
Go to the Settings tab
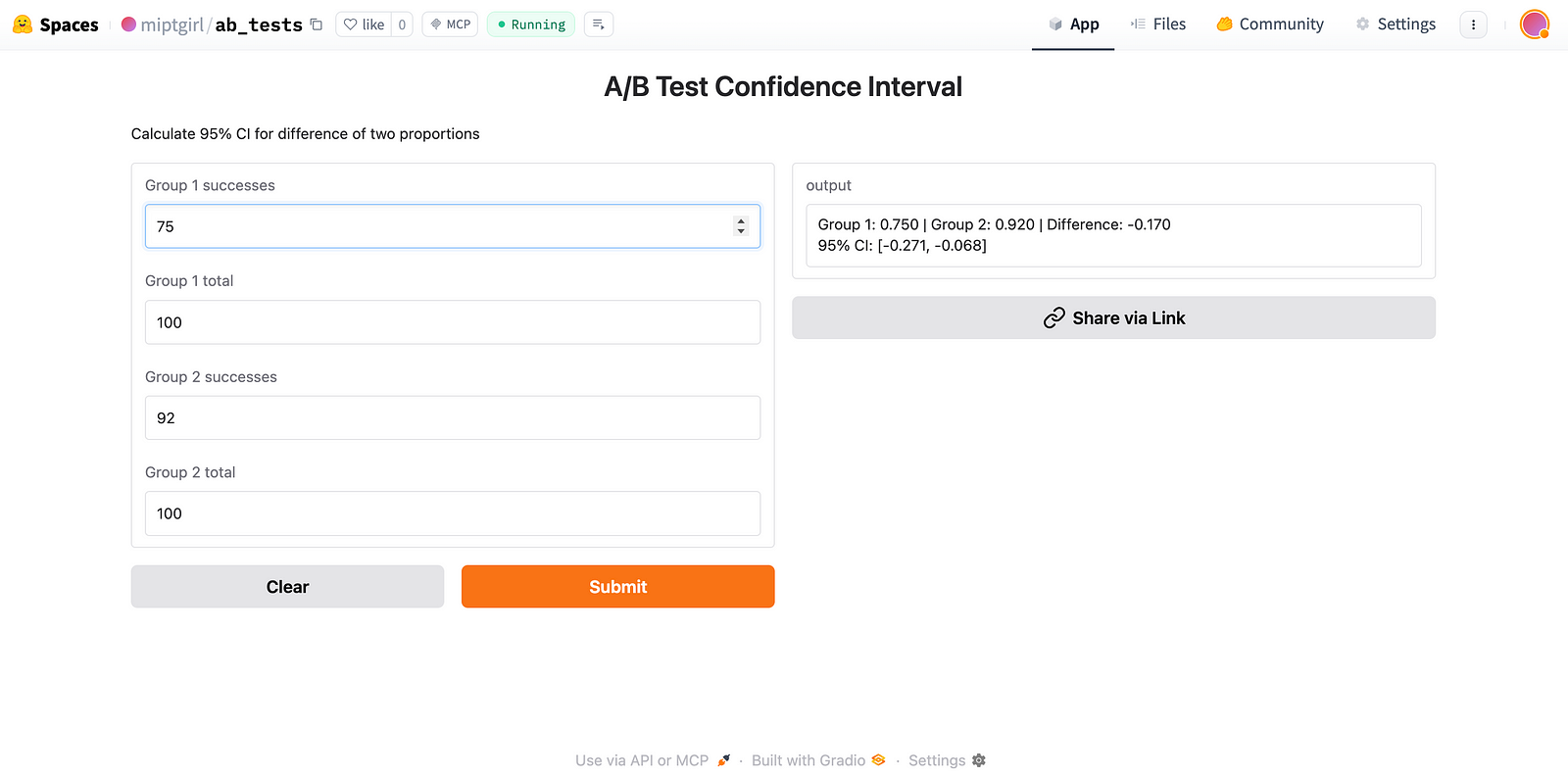[1396, 24]
